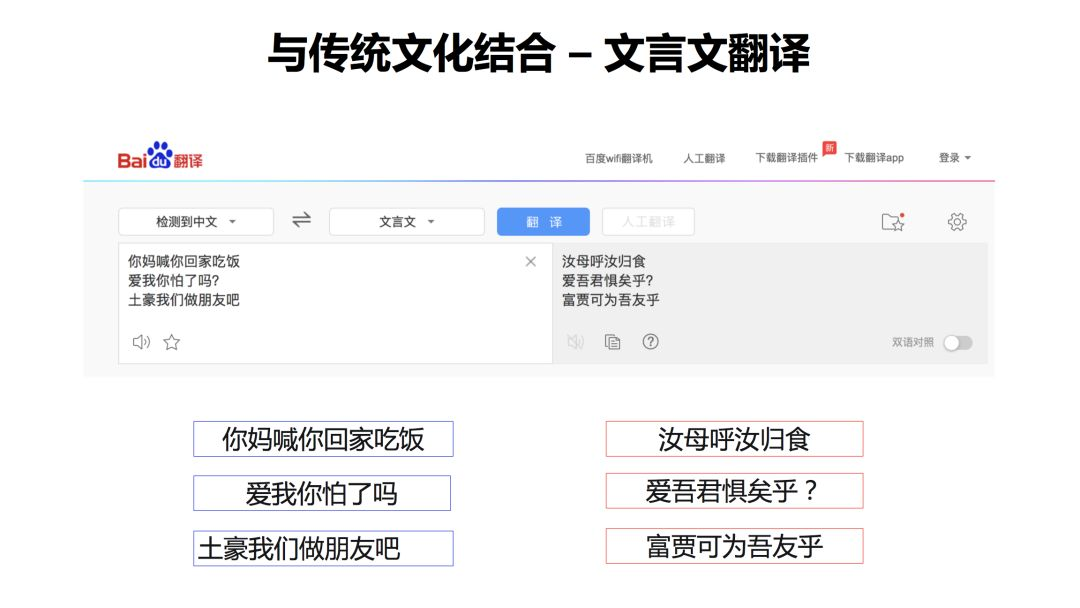The image size is (1080, 608).
Task: Click the translated result text 汝母呼汝归食
Action: tap(603, 262)
